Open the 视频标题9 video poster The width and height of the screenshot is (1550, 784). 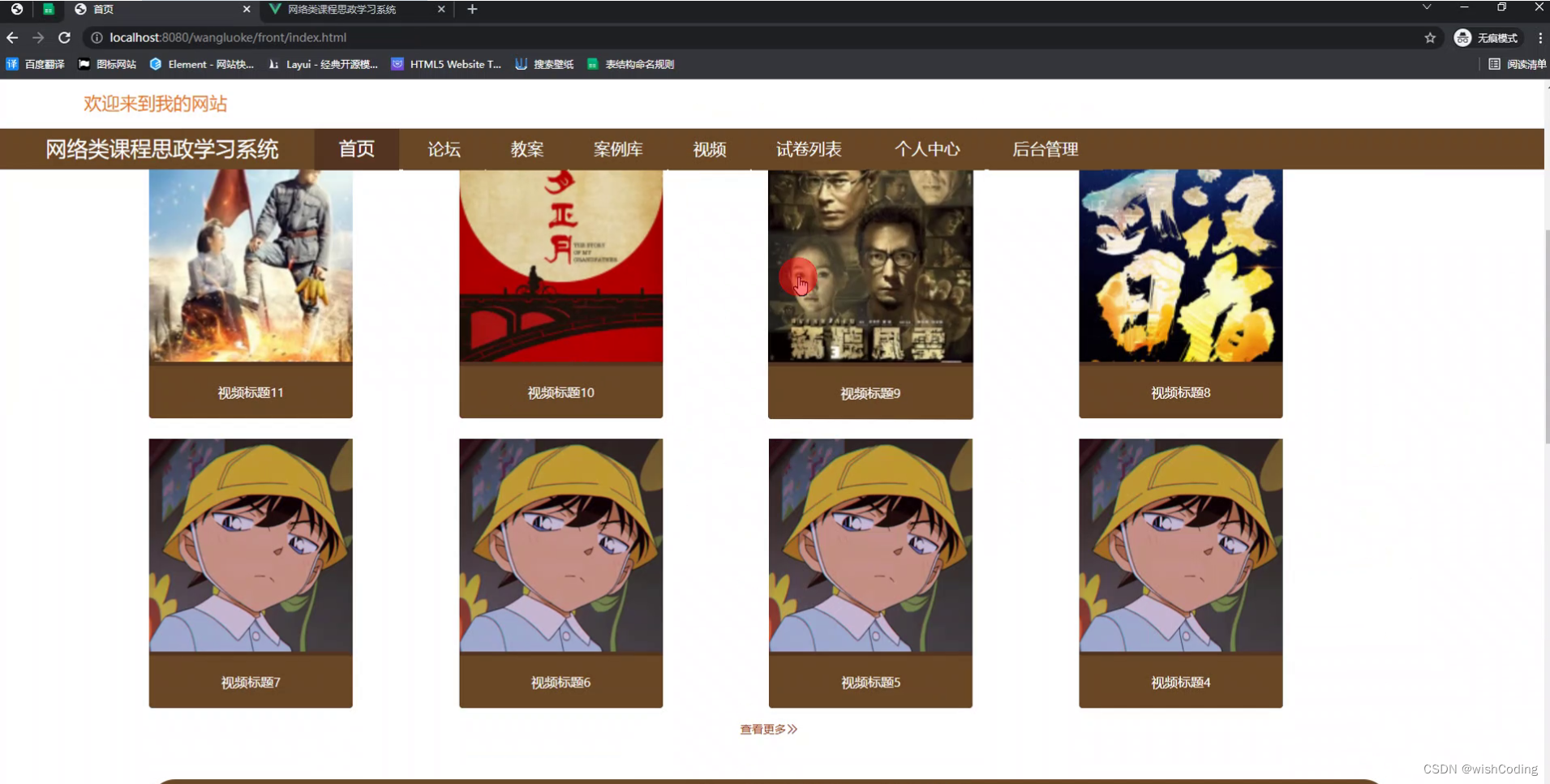[870, 266]
